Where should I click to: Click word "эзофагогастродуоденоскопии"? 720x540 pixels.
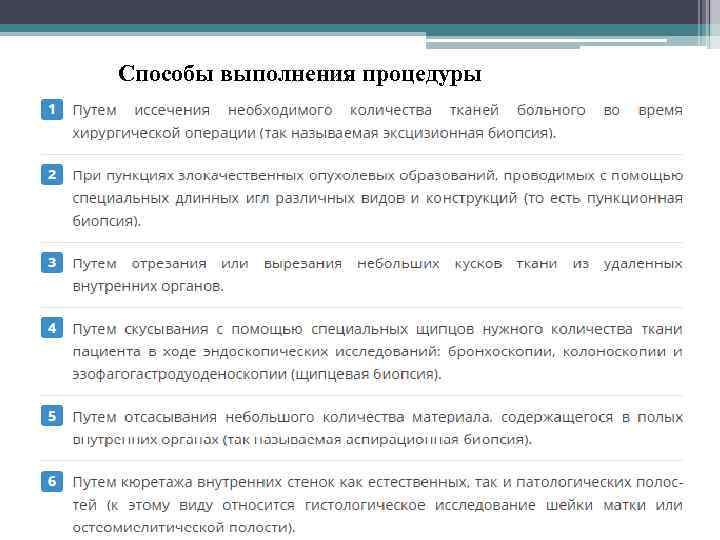click(x=180, y=374)
